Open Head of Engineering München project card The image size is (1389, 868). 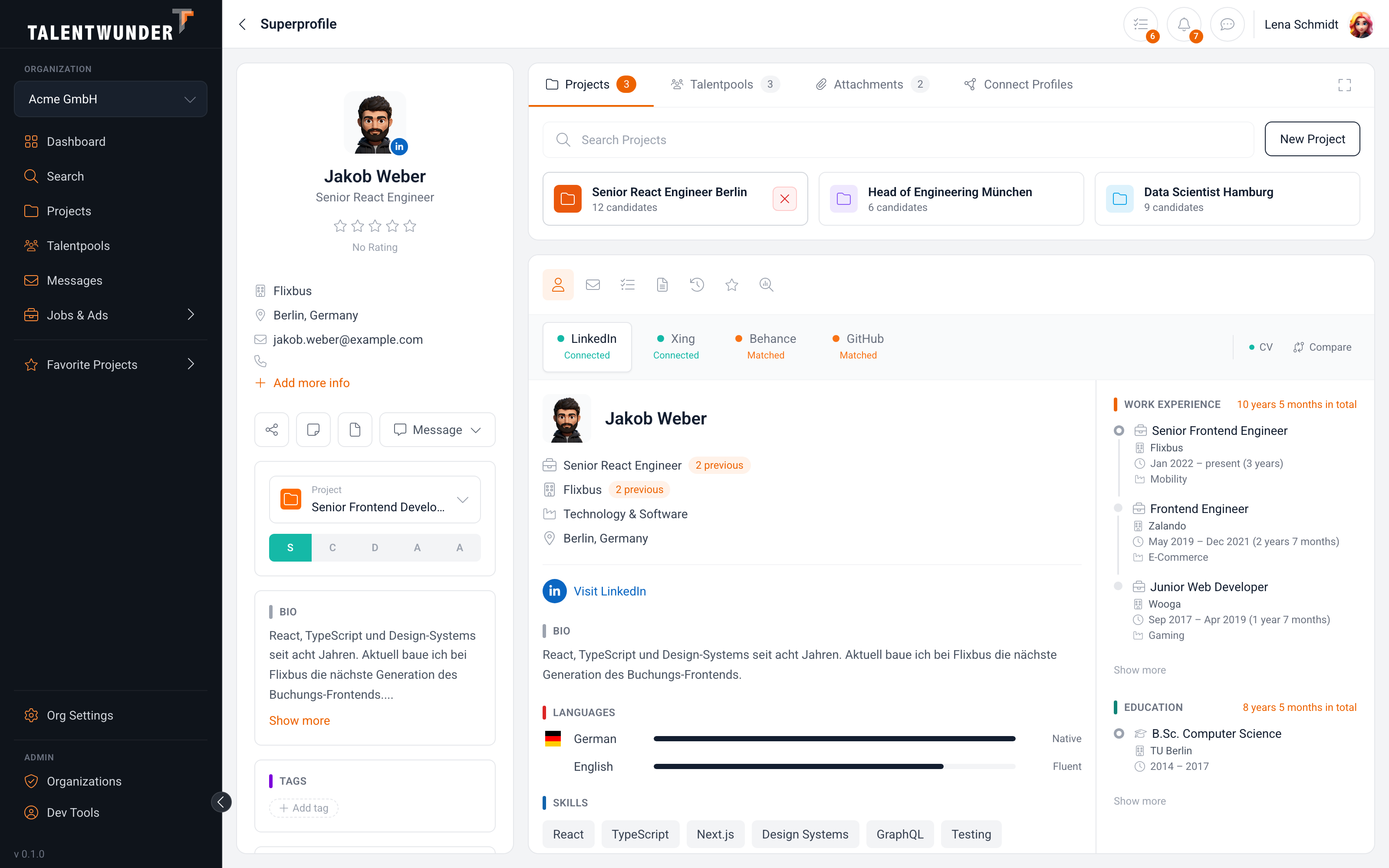951,199
